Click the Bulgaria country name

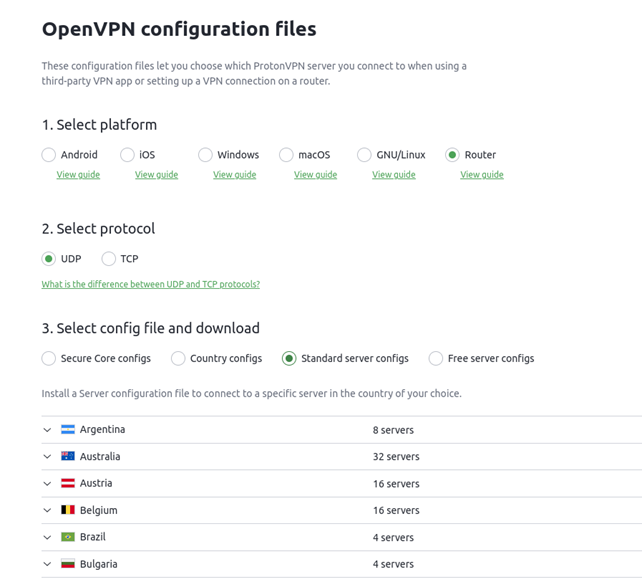99,564
